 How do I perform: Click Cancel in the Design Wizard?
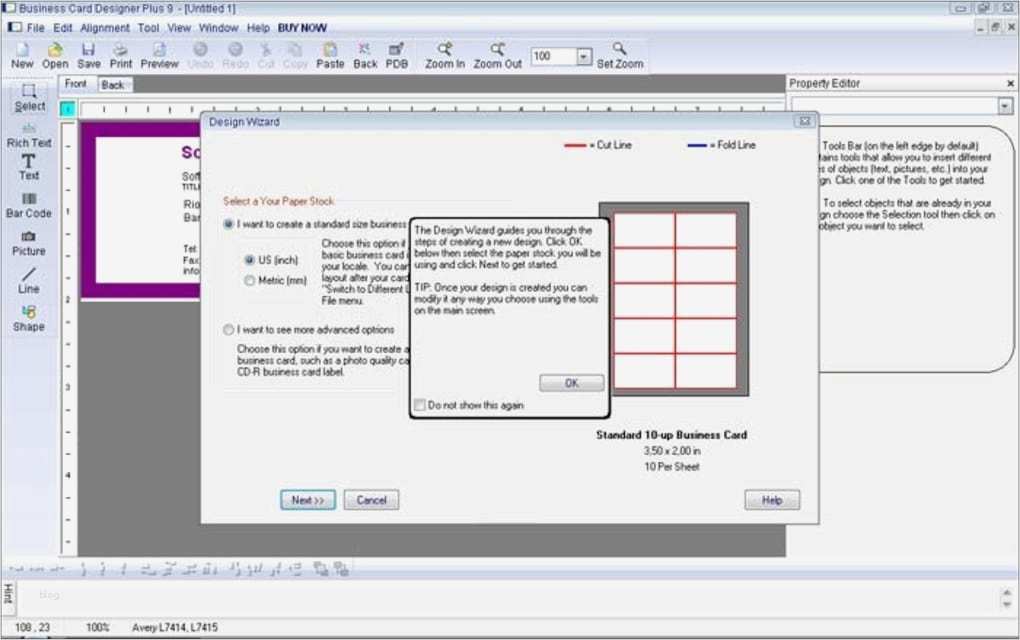pos(371,500)
